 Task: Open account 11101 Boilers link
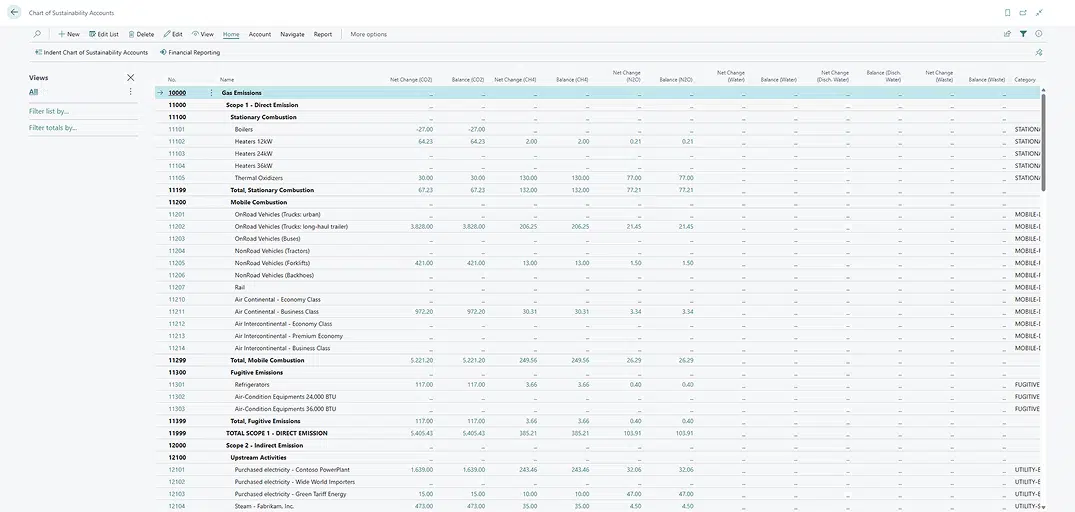coord(176,130)
